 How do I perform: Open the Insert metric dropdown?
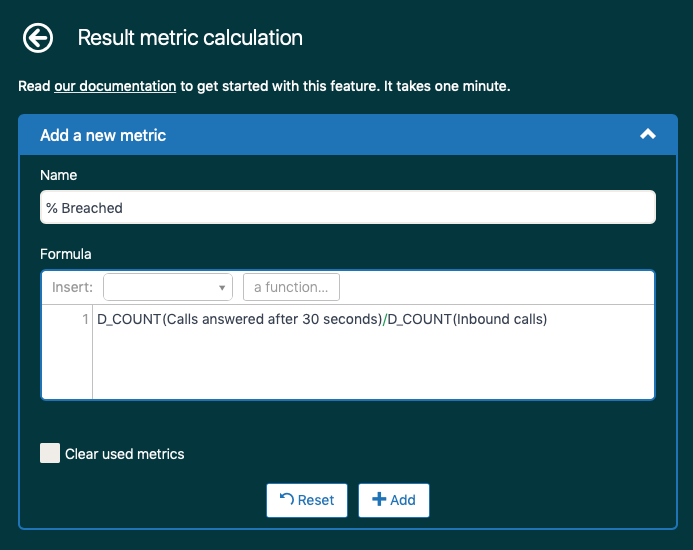coord(168,288)
